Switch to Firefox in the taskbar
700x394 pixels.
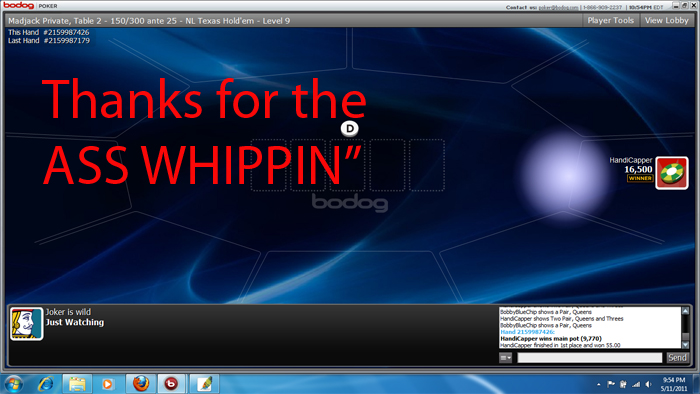(x=141, y=384)
